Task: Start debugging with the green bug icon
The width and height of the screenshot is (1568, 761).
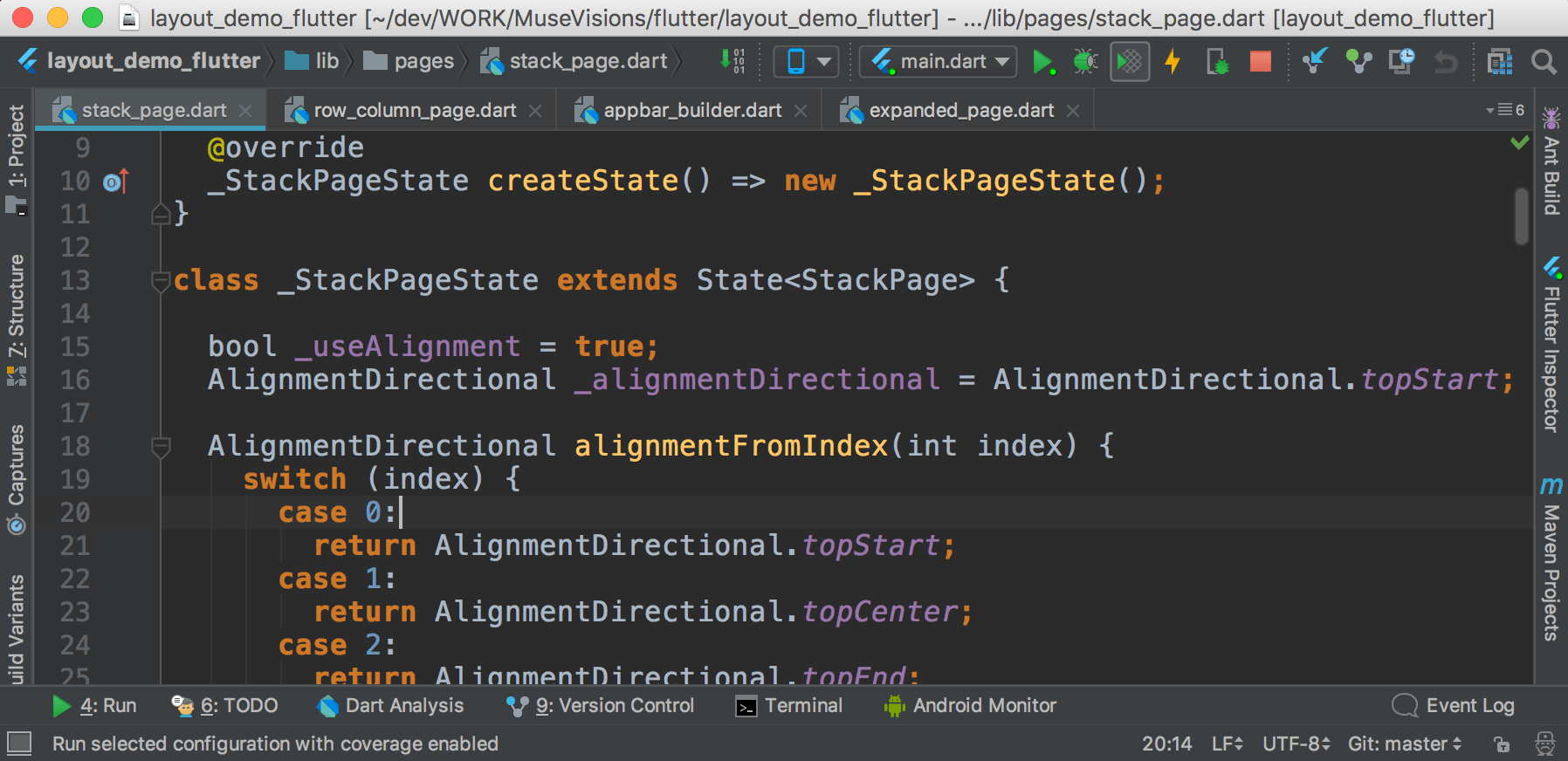Action: click(x=1085, y=61)
